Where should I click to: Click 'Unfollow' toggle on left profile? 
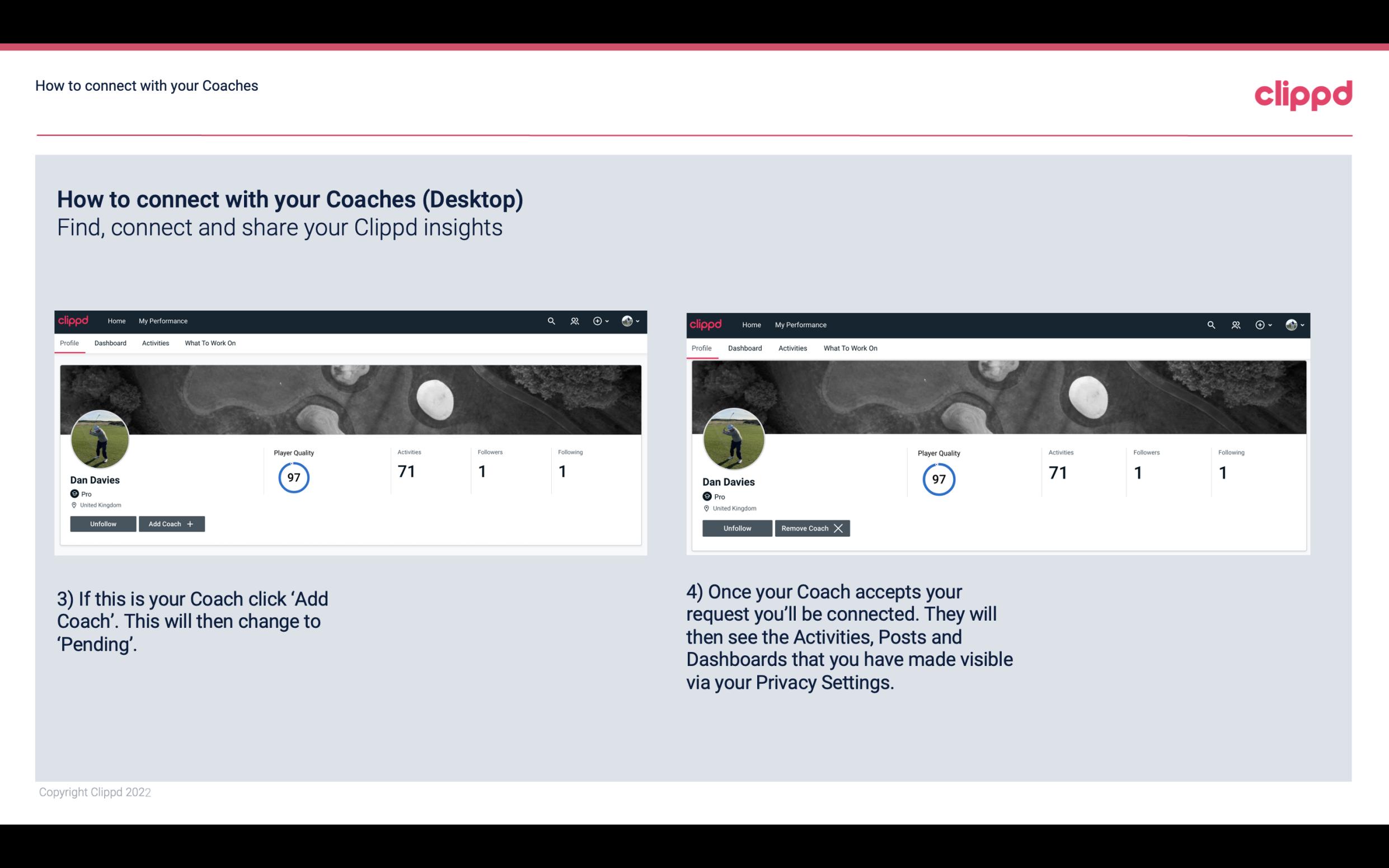[x=102, y=524]
